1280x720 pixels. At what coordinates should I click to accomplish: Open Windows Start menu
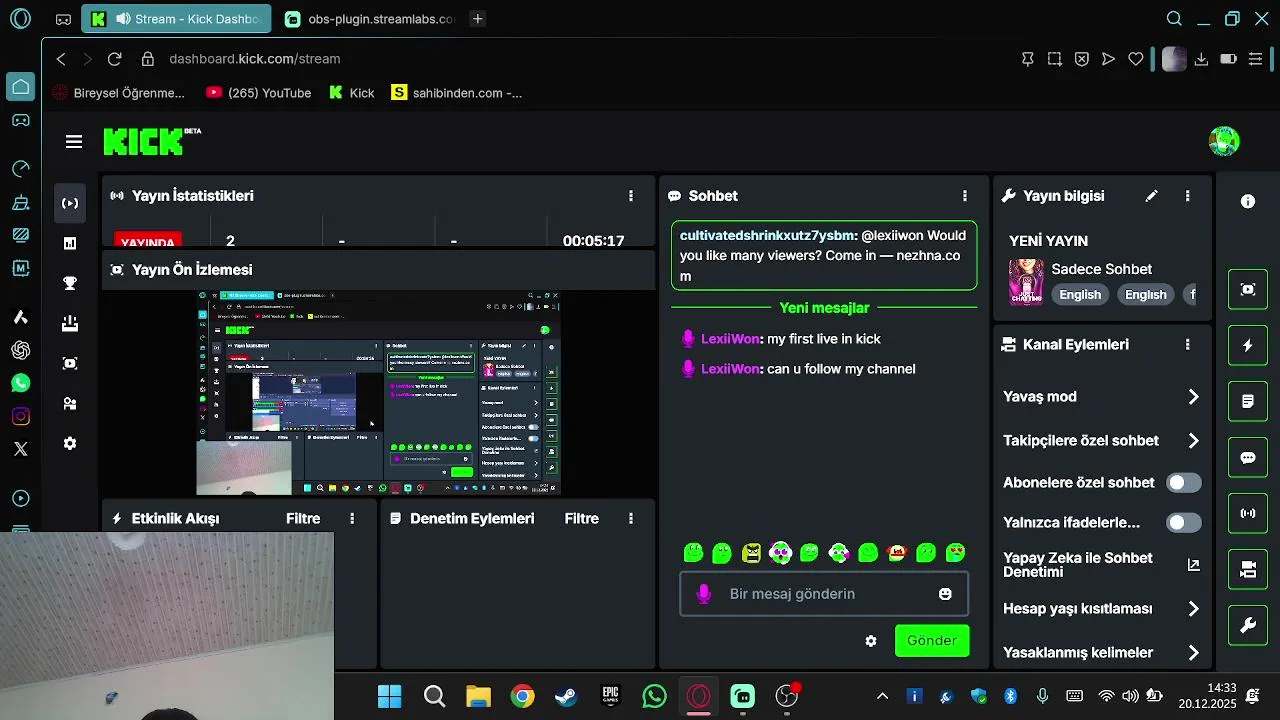[389, 696]
